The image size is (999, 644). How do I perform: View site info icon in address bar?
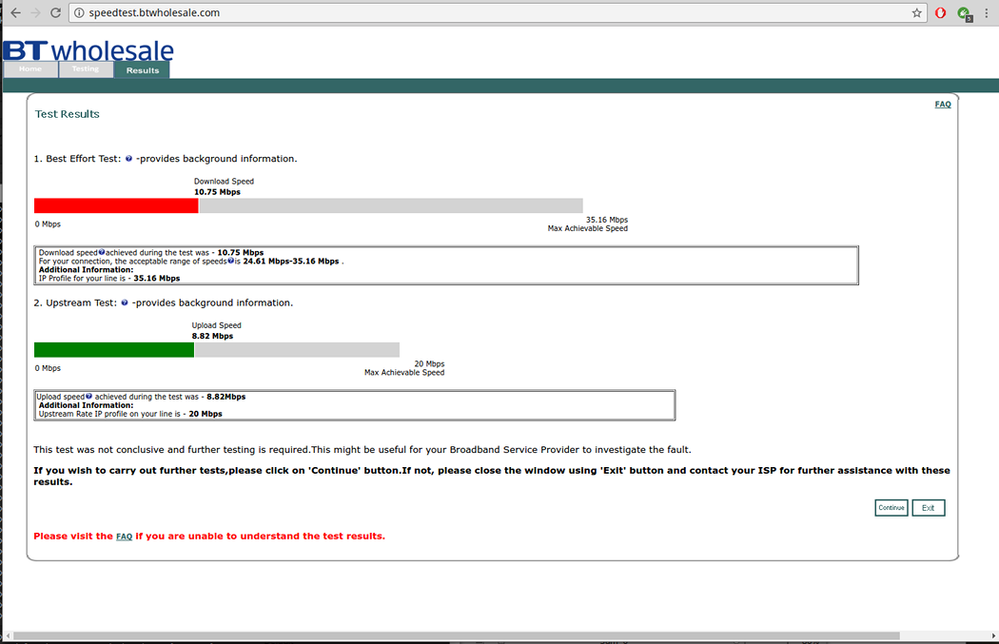pos(78,13)
